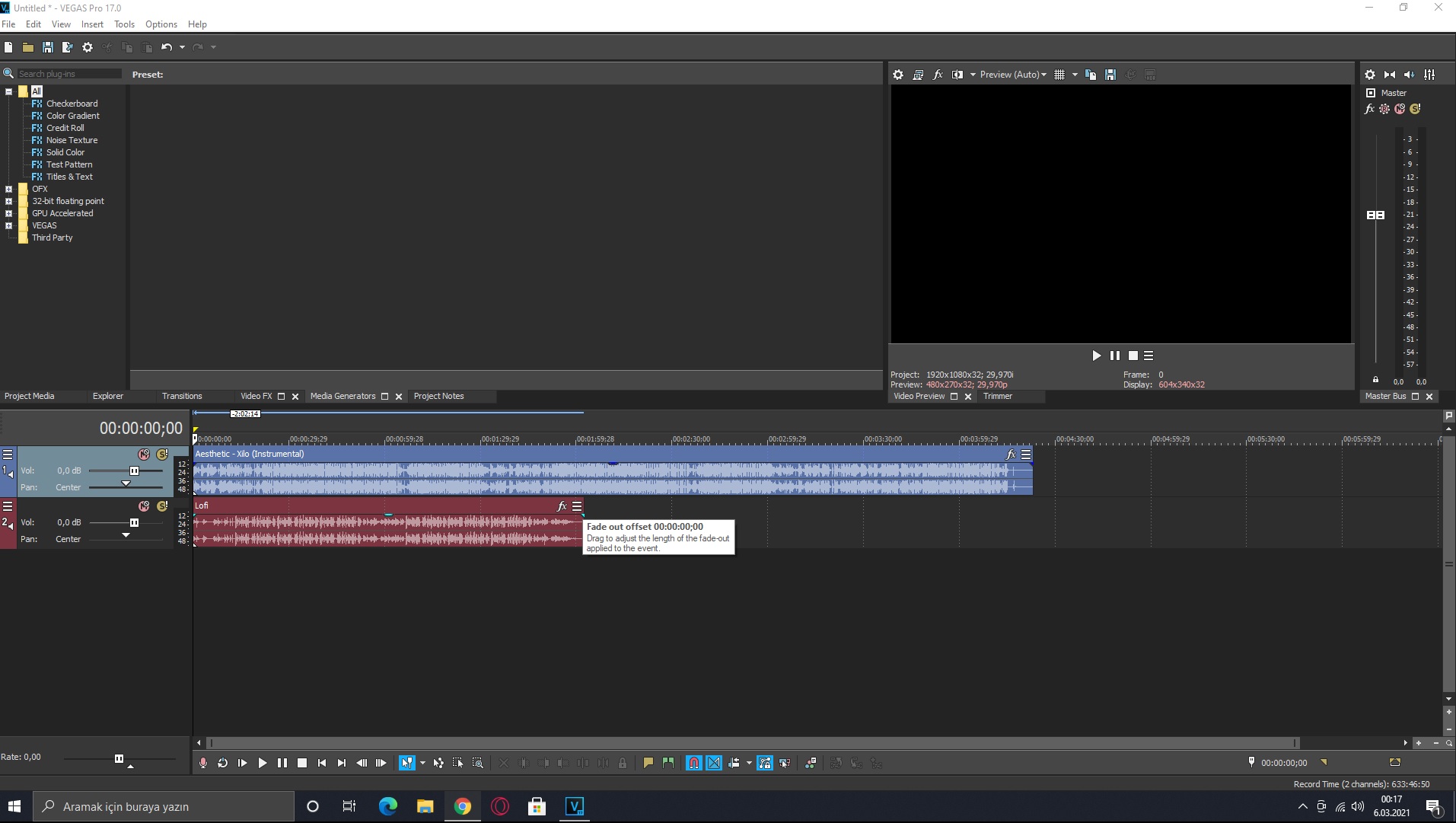This screenshot has height=823, width=1456.
Task: Insert a marker on the timeline
Action: [x=648, y=763]
